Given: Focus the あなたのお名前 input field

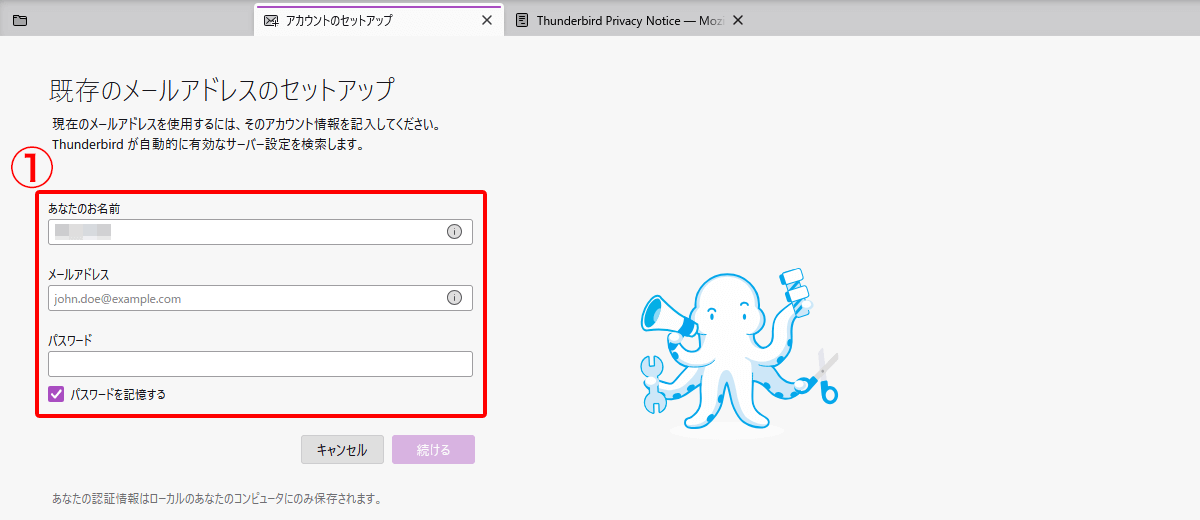Looking at the screenshot, I should click(260, 232).
